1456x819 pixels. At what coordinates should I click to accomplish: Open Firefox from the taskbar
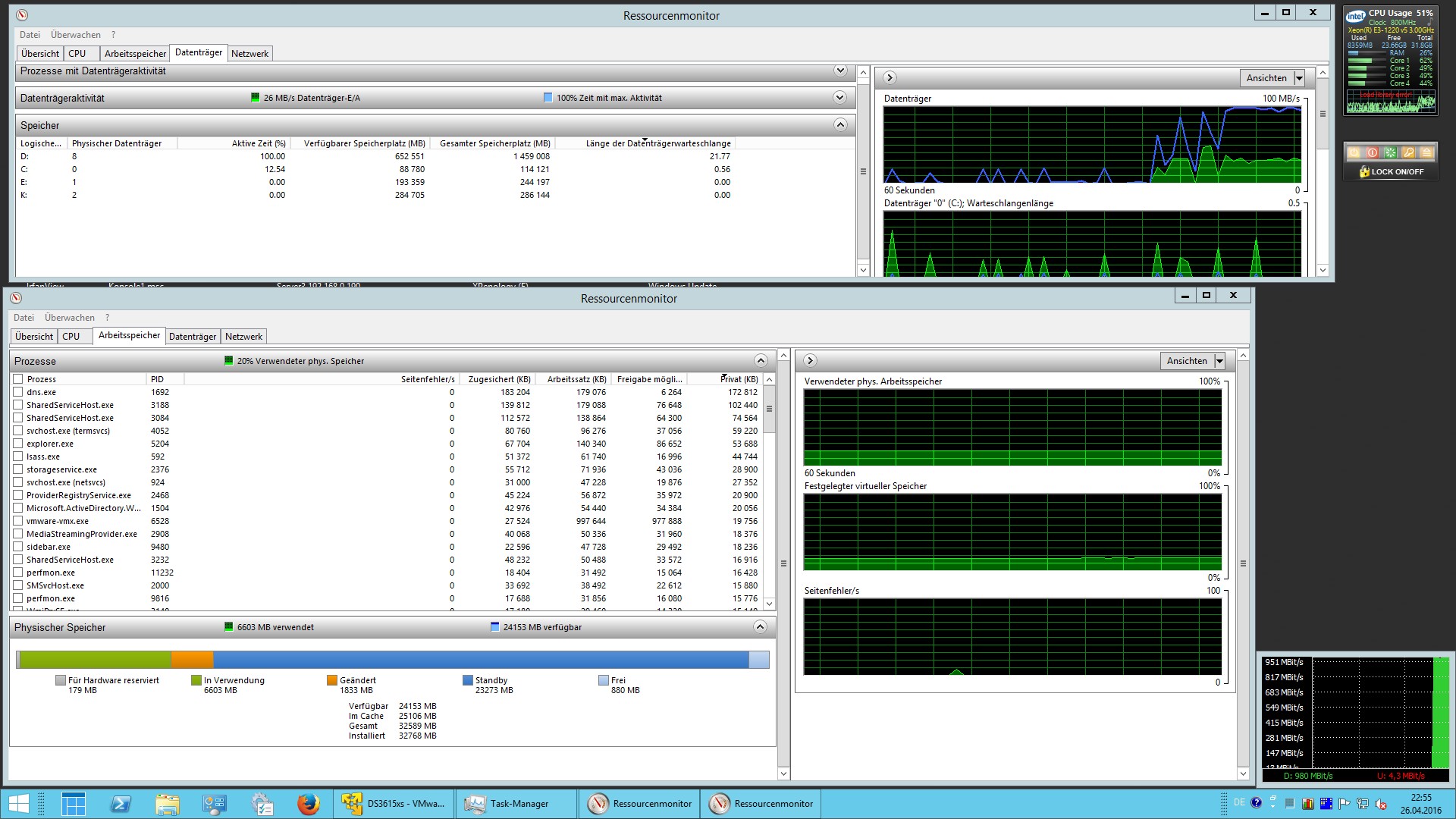(x=308, y=804)
